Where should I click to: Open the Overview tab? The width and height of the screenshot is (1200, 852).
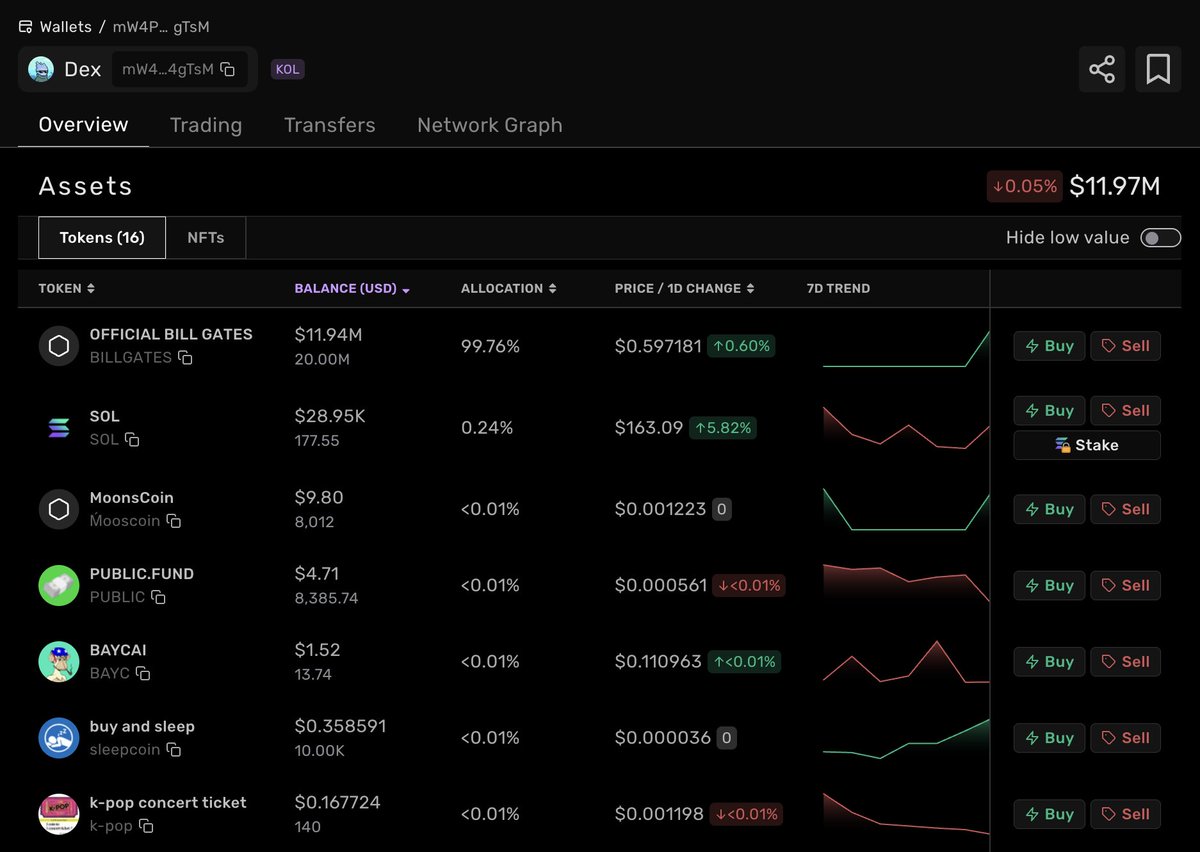84,125
